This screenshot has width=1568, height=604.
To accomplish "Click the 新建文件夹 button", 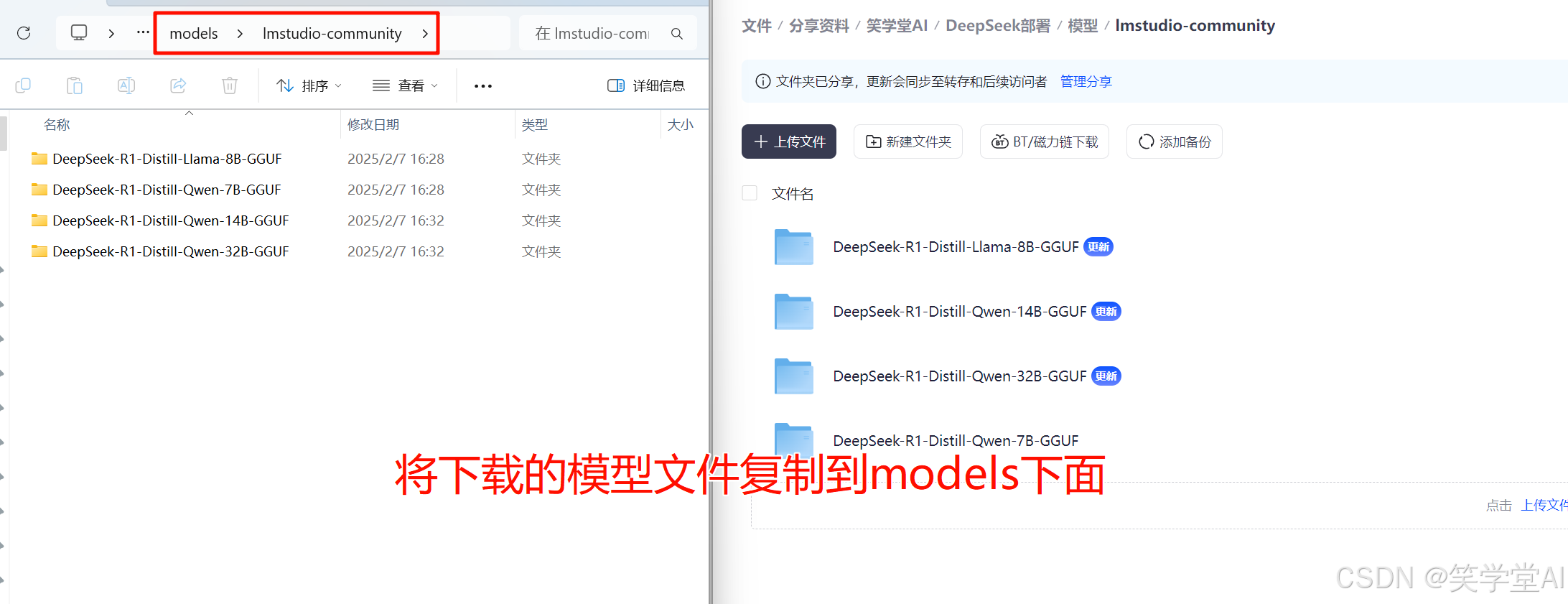I will (908, 141).
